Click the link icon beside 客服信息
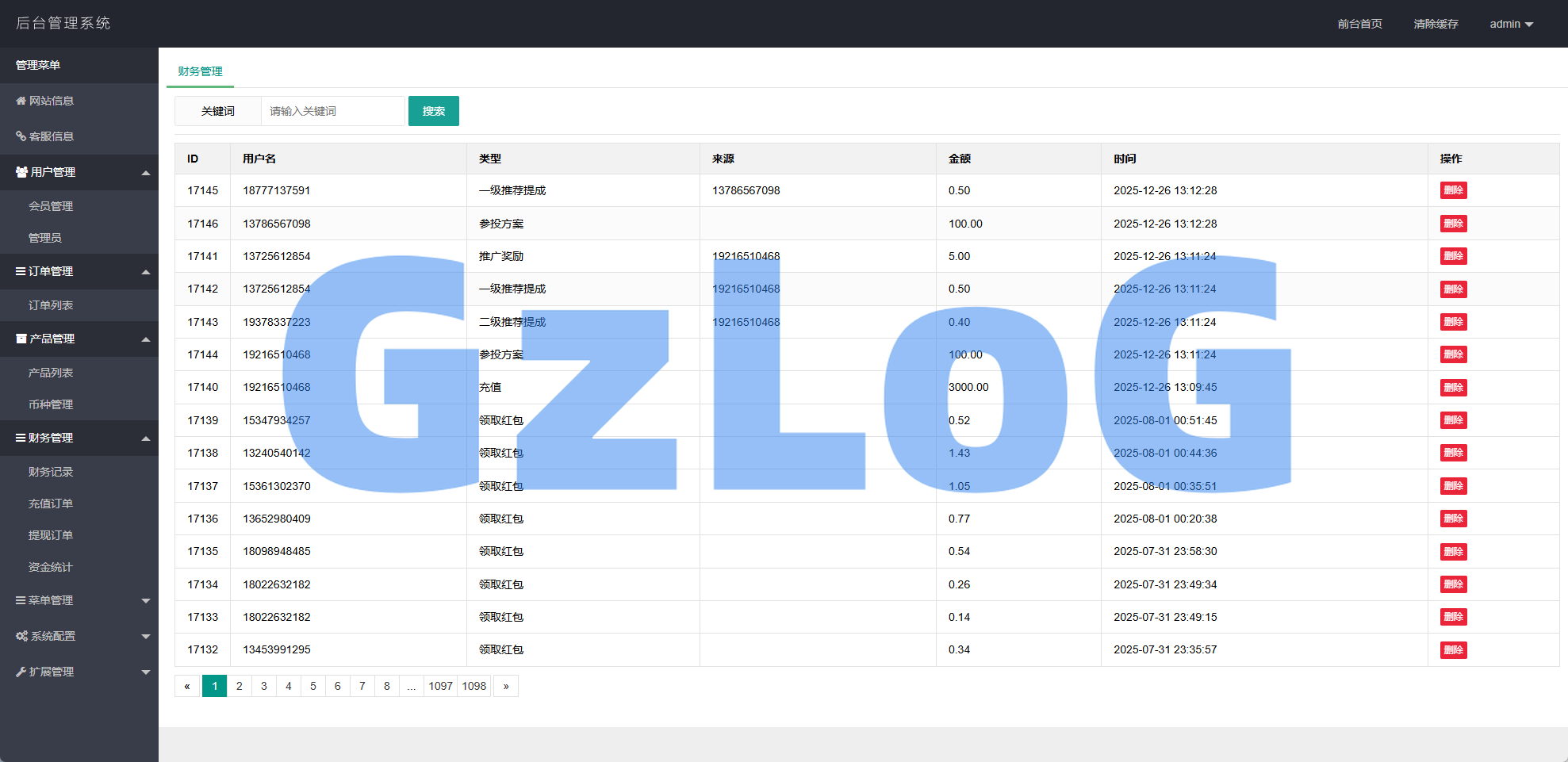Screen dimensions: 1568x762 tap(21, 136)
